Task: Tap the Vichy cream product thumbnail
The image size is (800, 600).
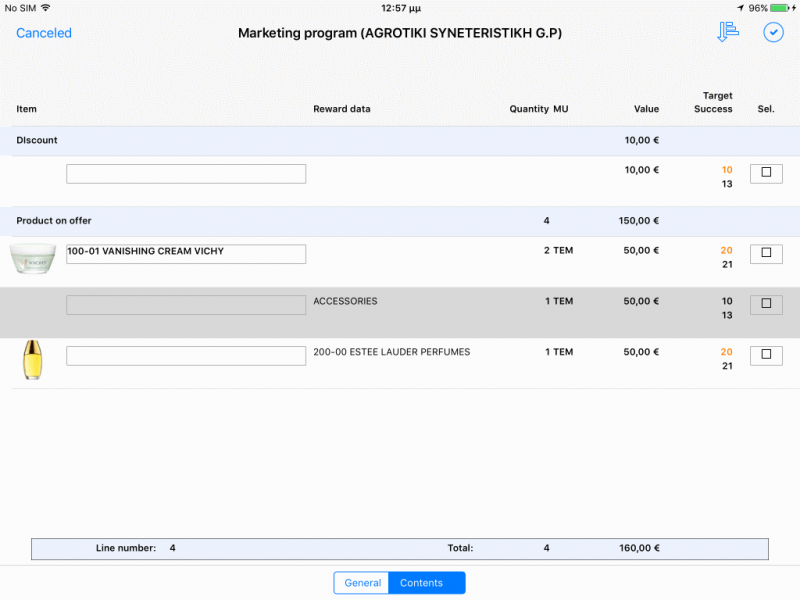Action: pos(33,258)
